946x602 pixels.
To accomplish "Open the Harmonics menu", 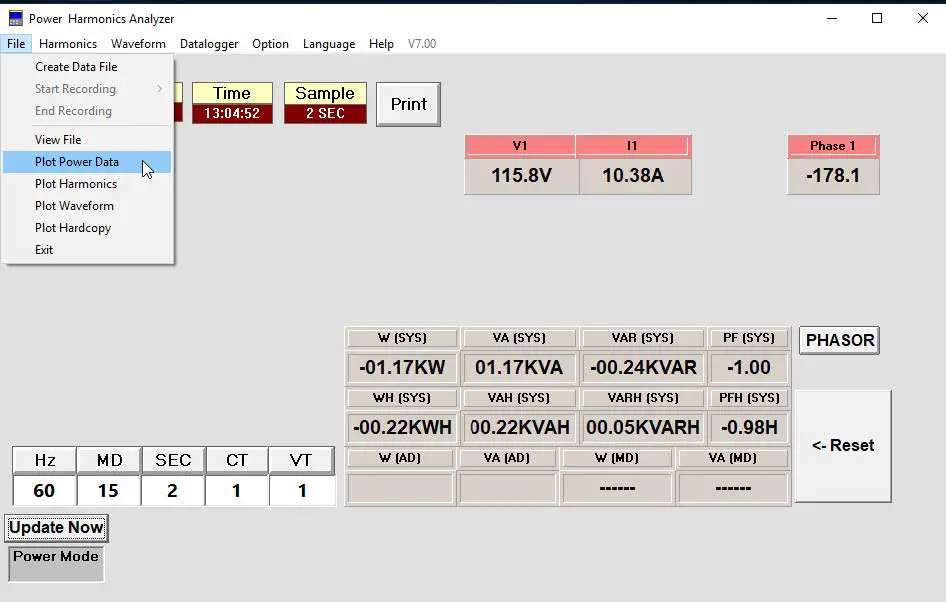I will click(67, 43).
